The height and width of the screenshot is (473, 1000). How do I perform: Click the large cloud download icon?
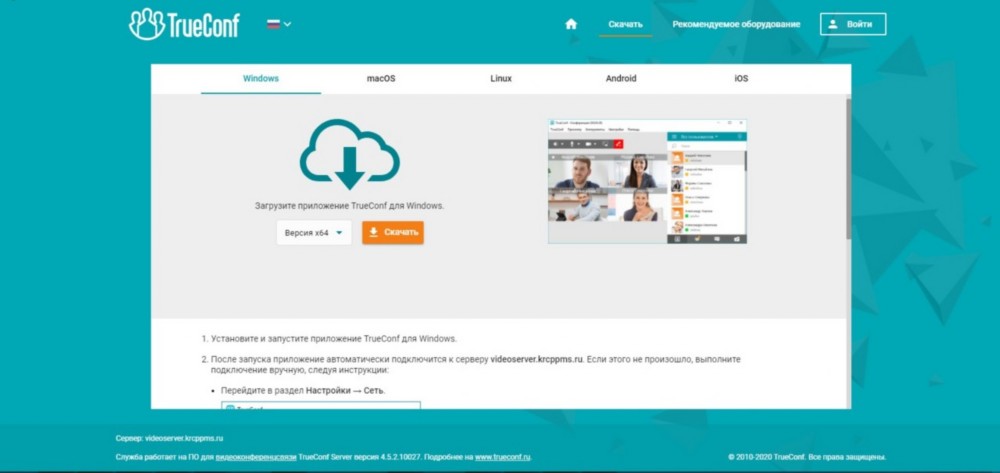[349, 155]
